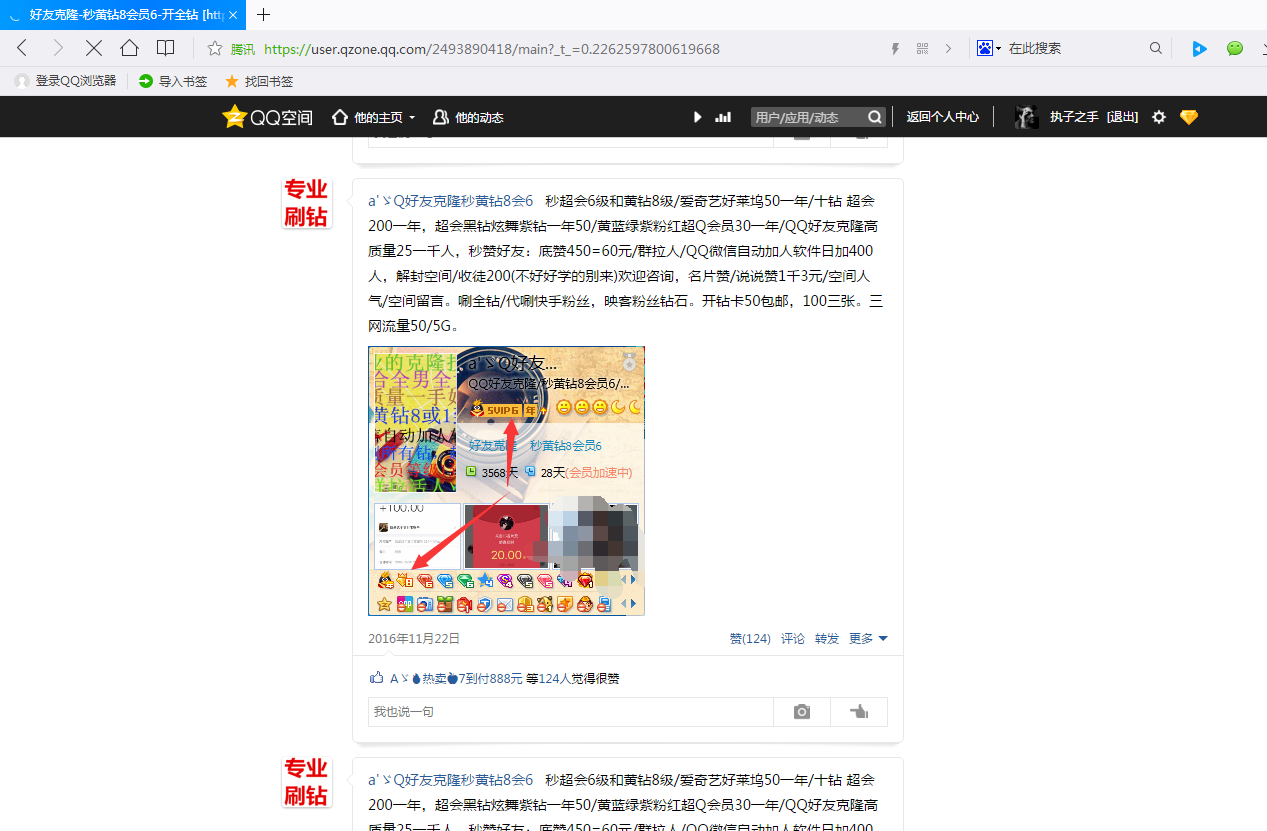The width and height of the screenshot is (1267, 831).
Task: Click the browser search magnifier icon
Action: [1156, 48]
